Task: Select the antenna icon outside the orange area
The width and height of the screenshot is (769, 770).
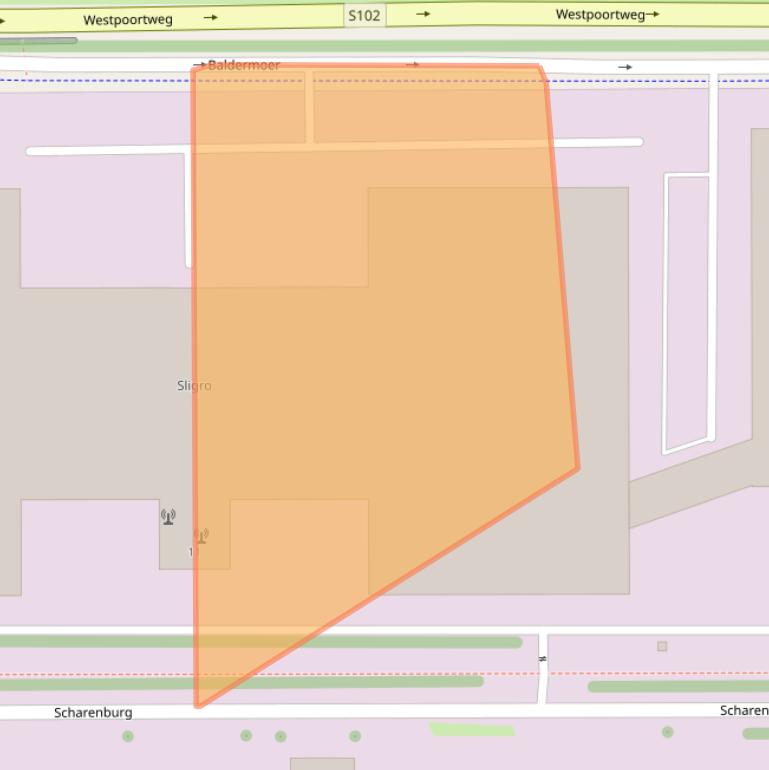Action: point(168,516)
